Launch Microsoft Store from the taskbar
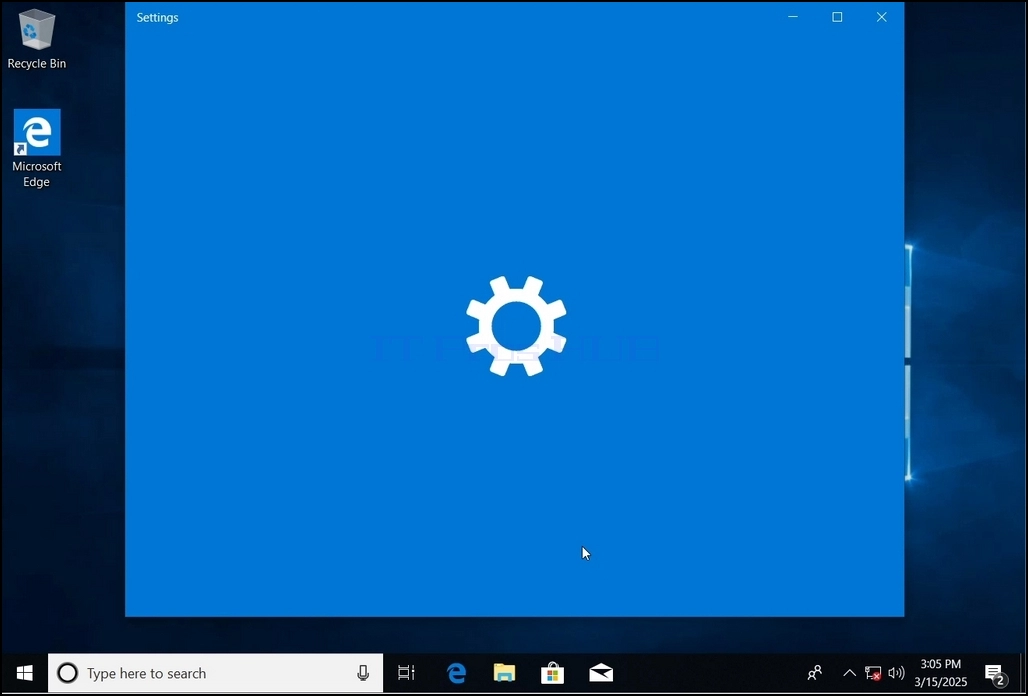This screenshot has height=696, width=1028. point(553,673)
